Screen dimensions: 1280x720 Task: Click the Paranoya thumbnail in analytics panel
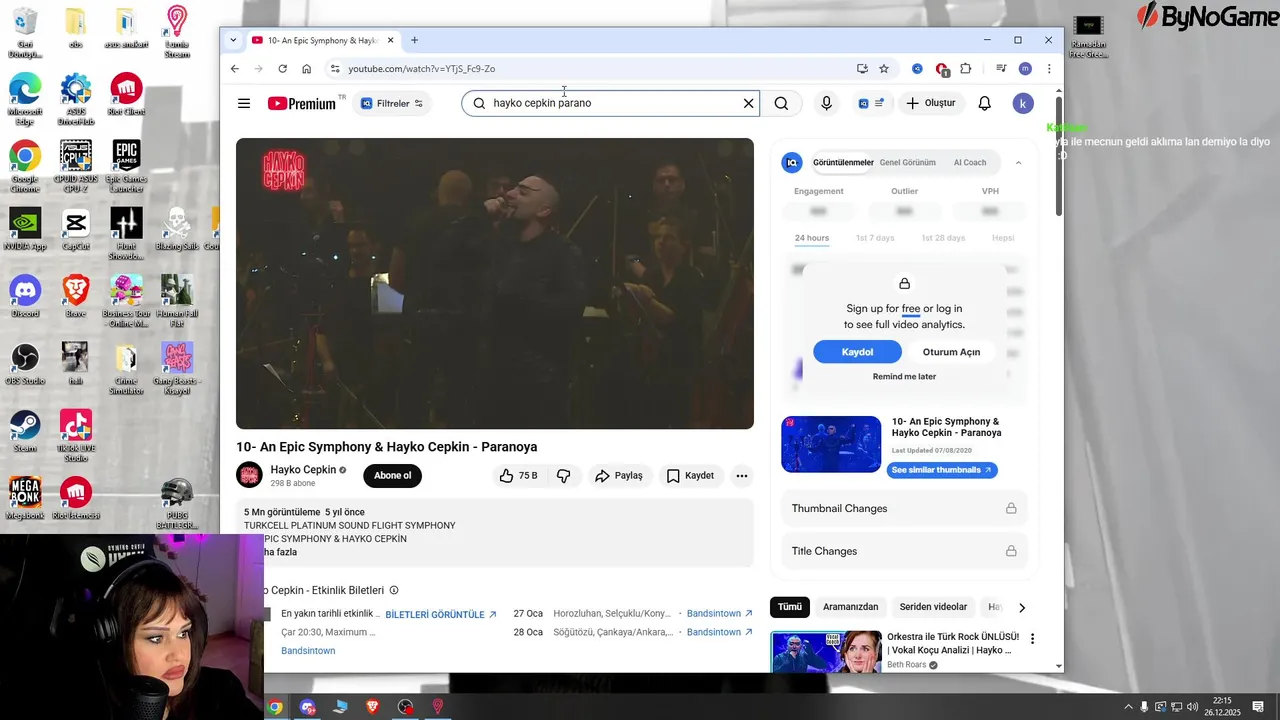coord(831,444)
